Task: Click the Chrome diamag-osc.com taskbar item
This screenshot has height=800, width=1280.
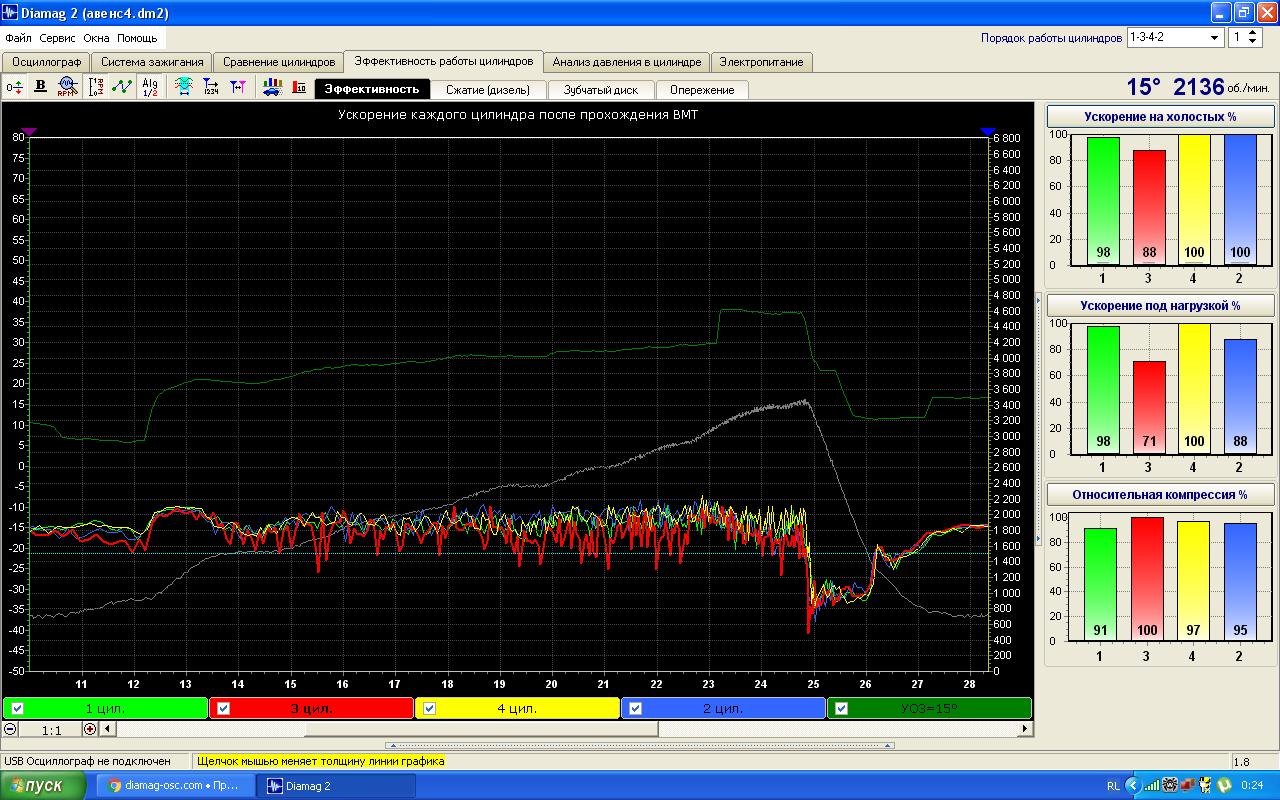Action: (175, 786)
